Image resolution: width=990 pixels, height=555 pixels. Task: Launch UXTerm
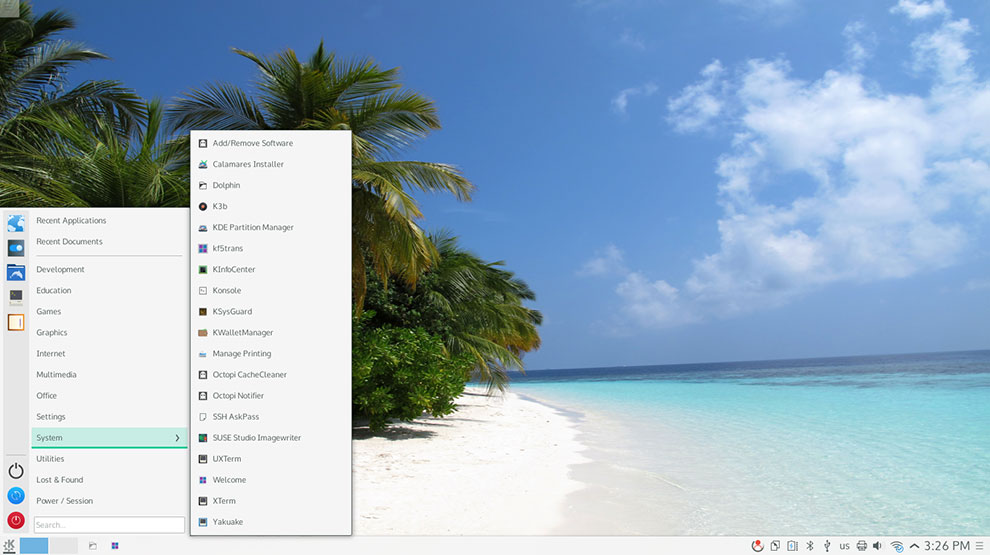pos(271,458)
